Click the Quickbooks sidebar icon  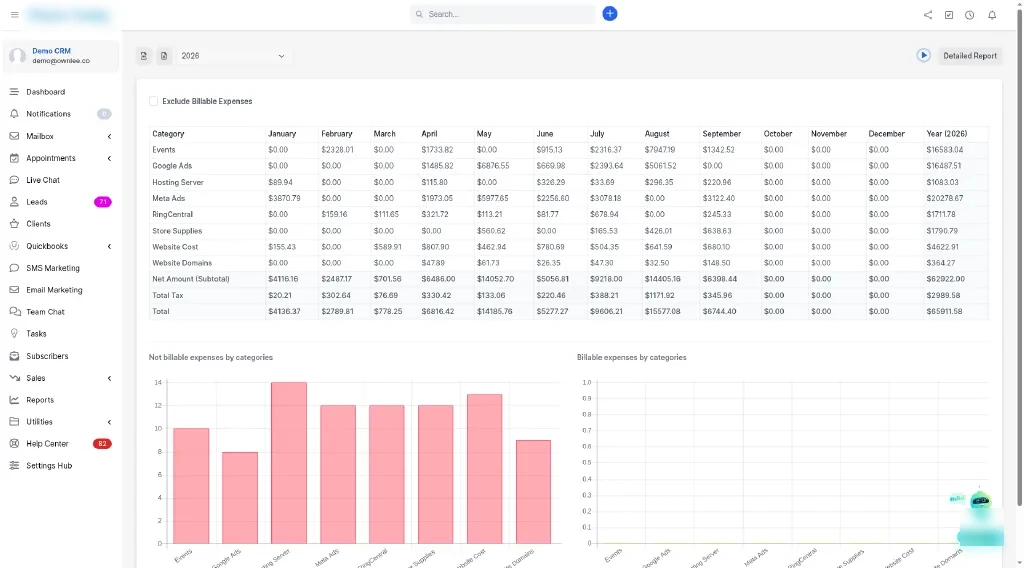14,246
